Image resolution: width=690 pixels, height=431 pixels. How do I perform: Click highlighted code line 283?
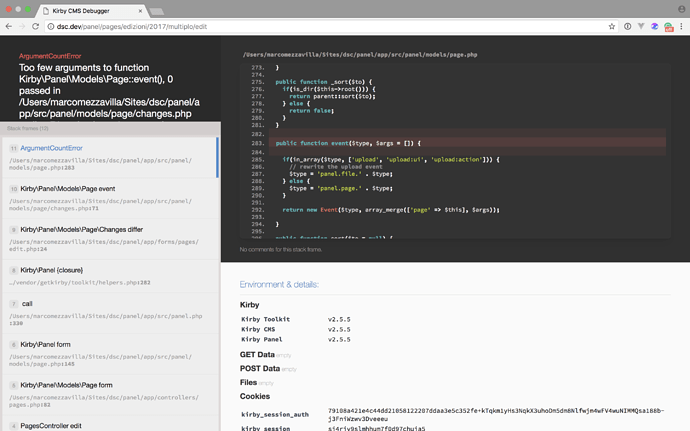point(467,143)
